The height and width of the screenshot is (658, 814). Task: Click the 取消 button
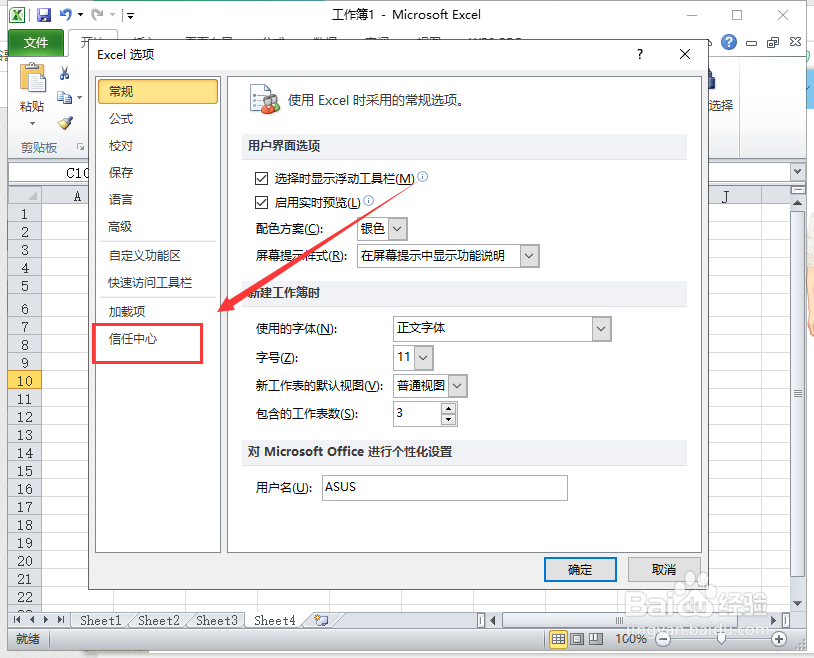(664, 570)
